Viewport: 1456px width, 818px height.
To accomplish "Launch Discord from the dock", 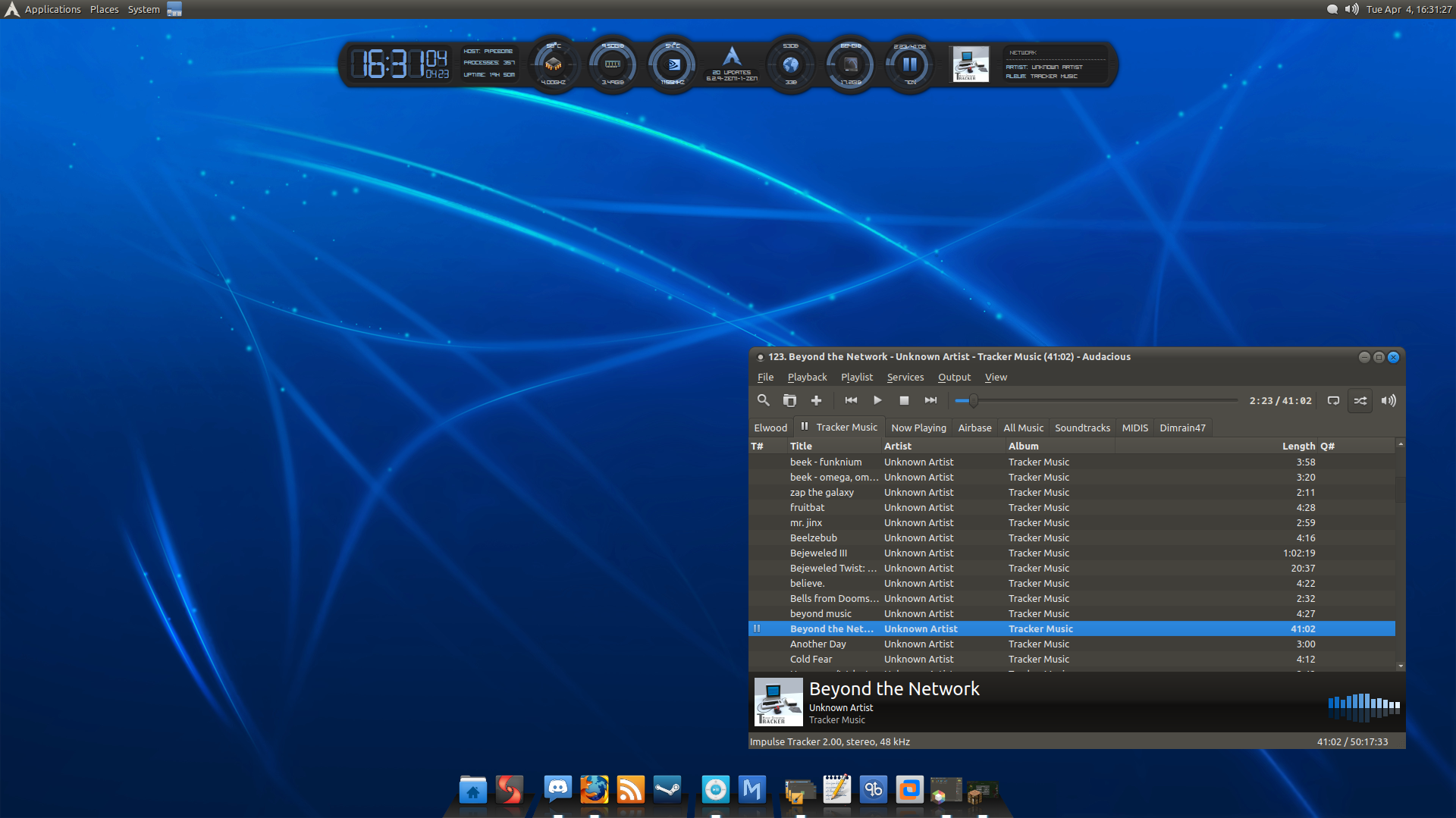I will 558,789.
